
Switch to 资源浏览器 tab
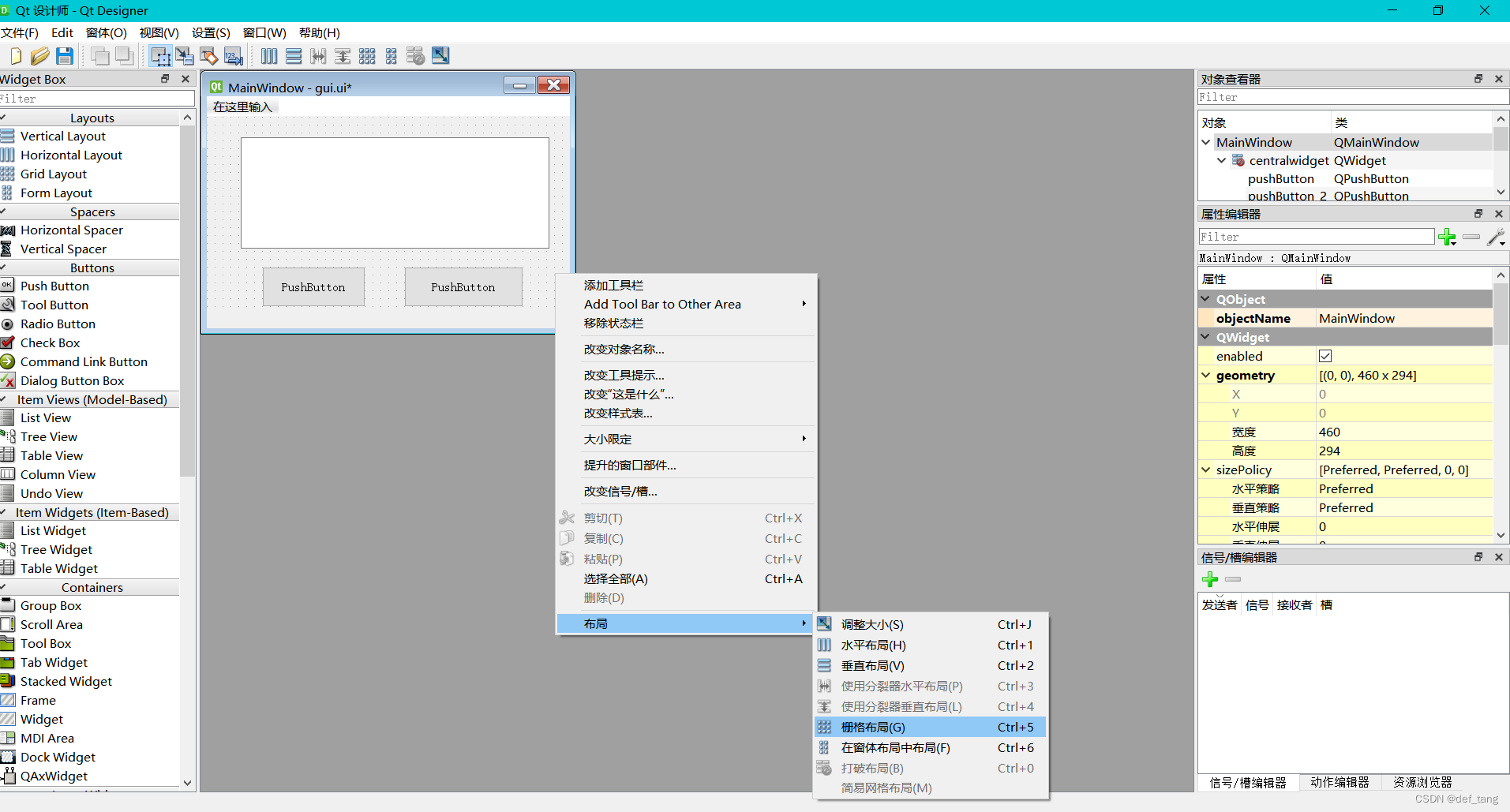tap(1422, 782)
